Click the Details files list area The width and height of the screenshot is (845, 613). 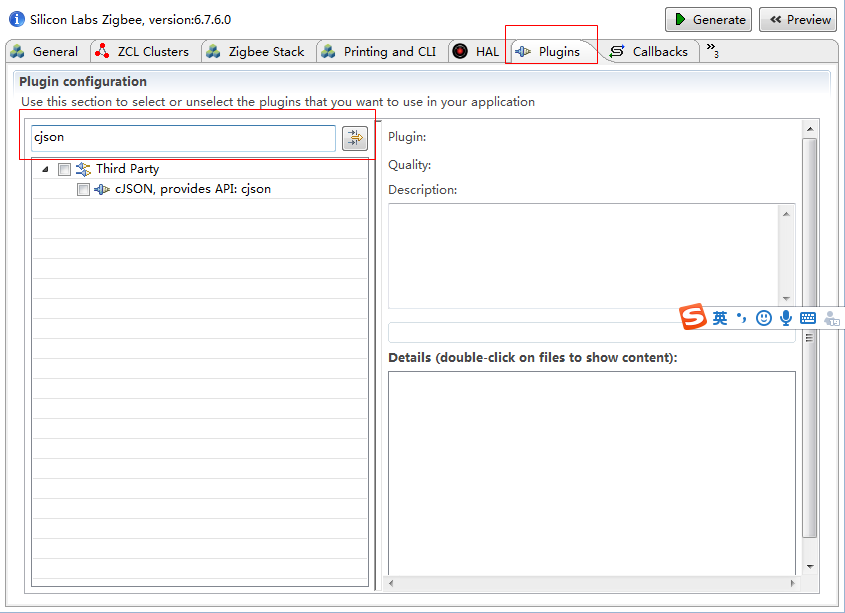[x=592, y=473]
